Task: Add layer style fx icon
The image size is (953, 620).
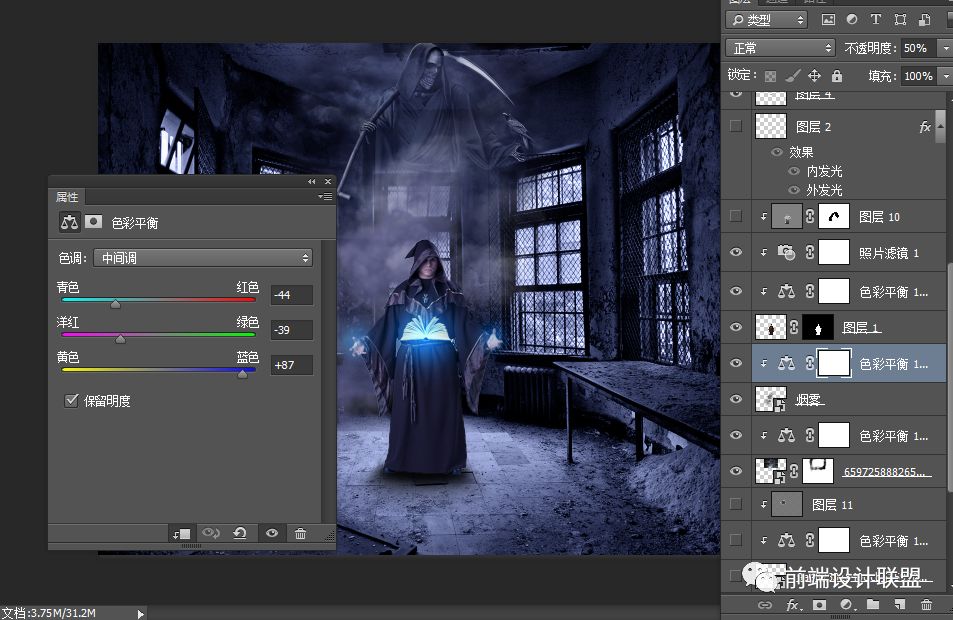Action: [x=793, y=605]
